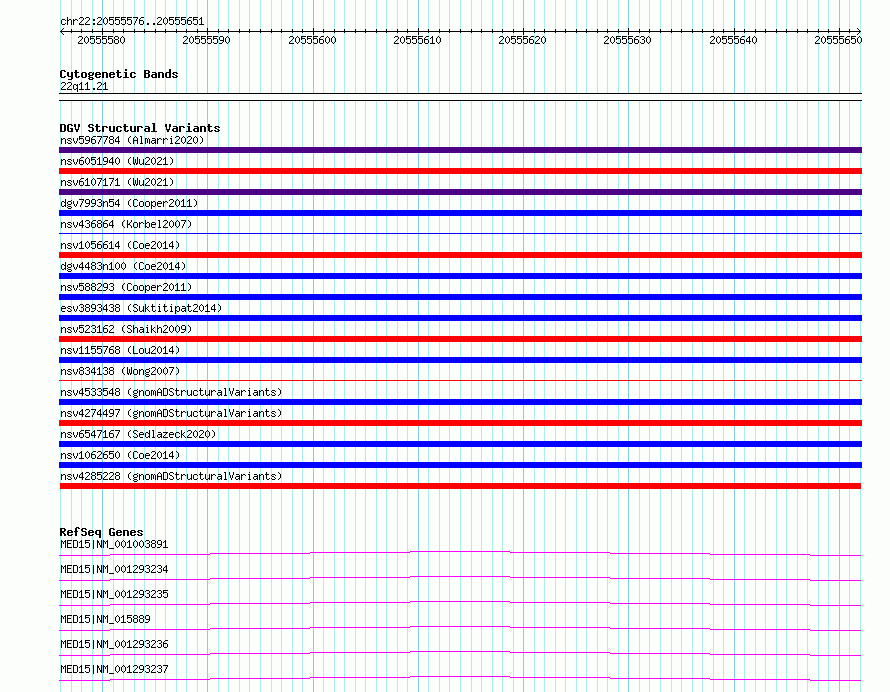
Task: Select the red bar under nsv1056614
Action: (x=460, y=255)
